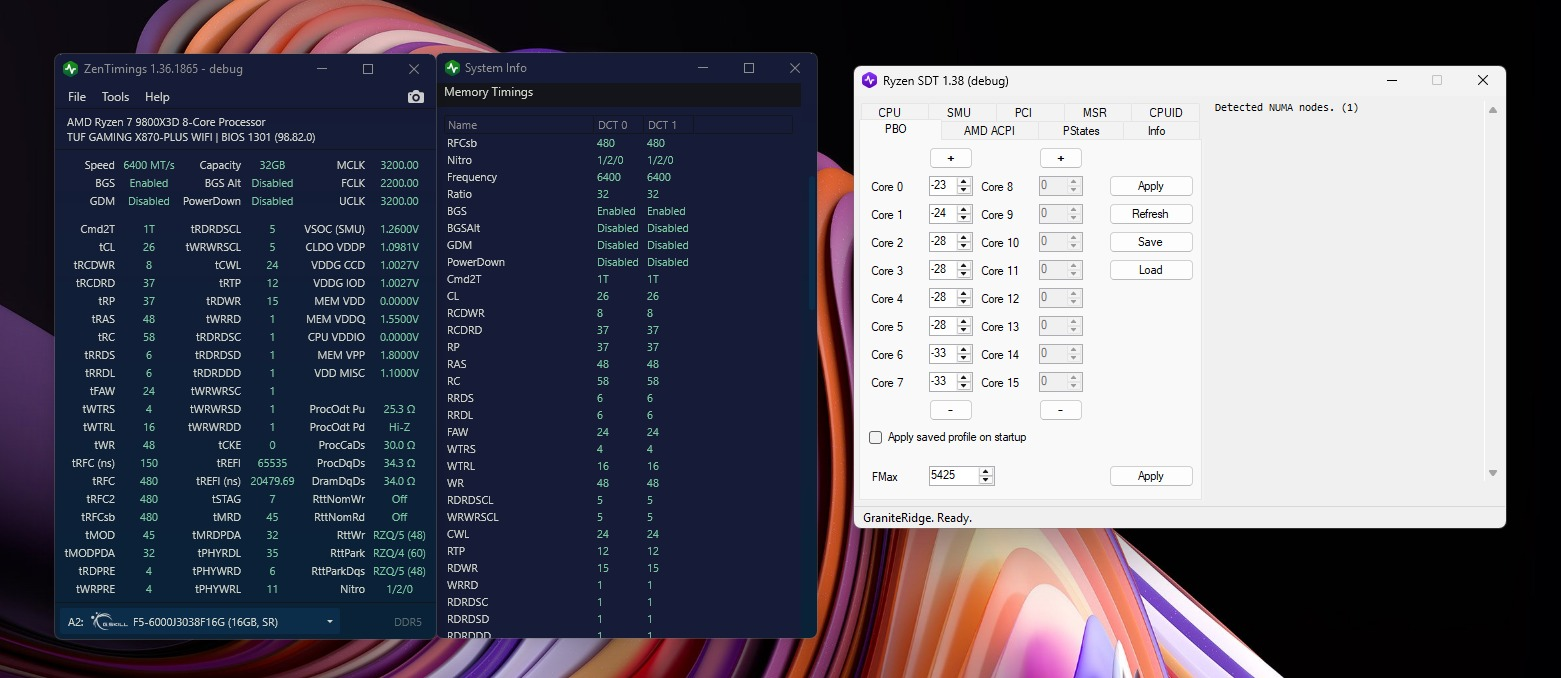
Task: Click the 'GraniteRidge. Ready.' status bar text
Action: tap(917, 518)
